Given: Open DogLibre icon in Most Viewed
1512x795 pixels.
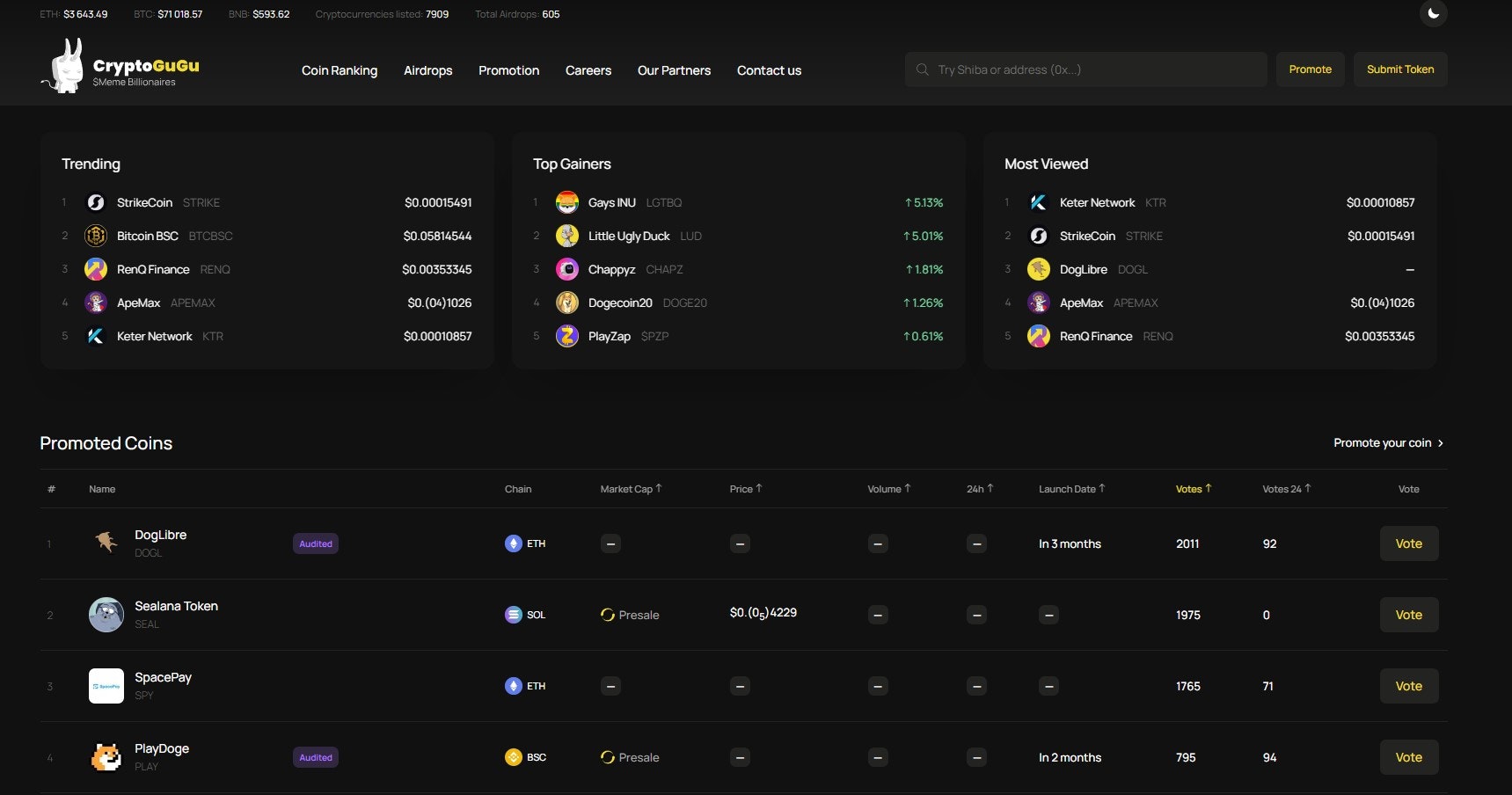Looking at the screenshot, I should pyautogui.click(x=1039, y=269).
